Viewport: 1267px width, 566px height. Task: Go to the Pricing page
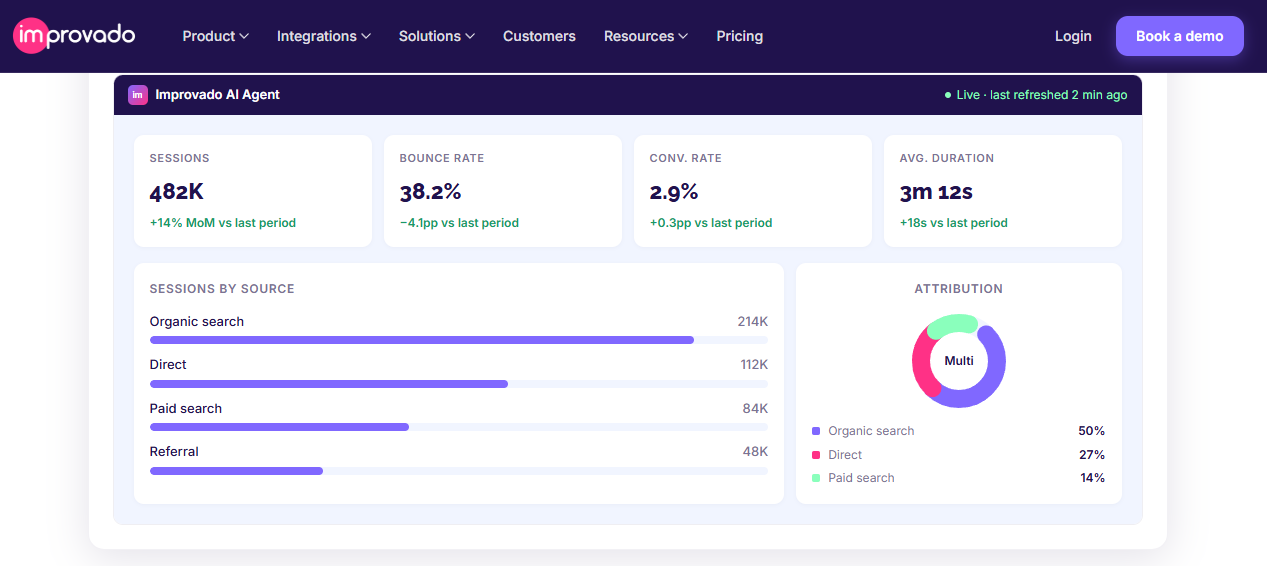click(739, 36)
